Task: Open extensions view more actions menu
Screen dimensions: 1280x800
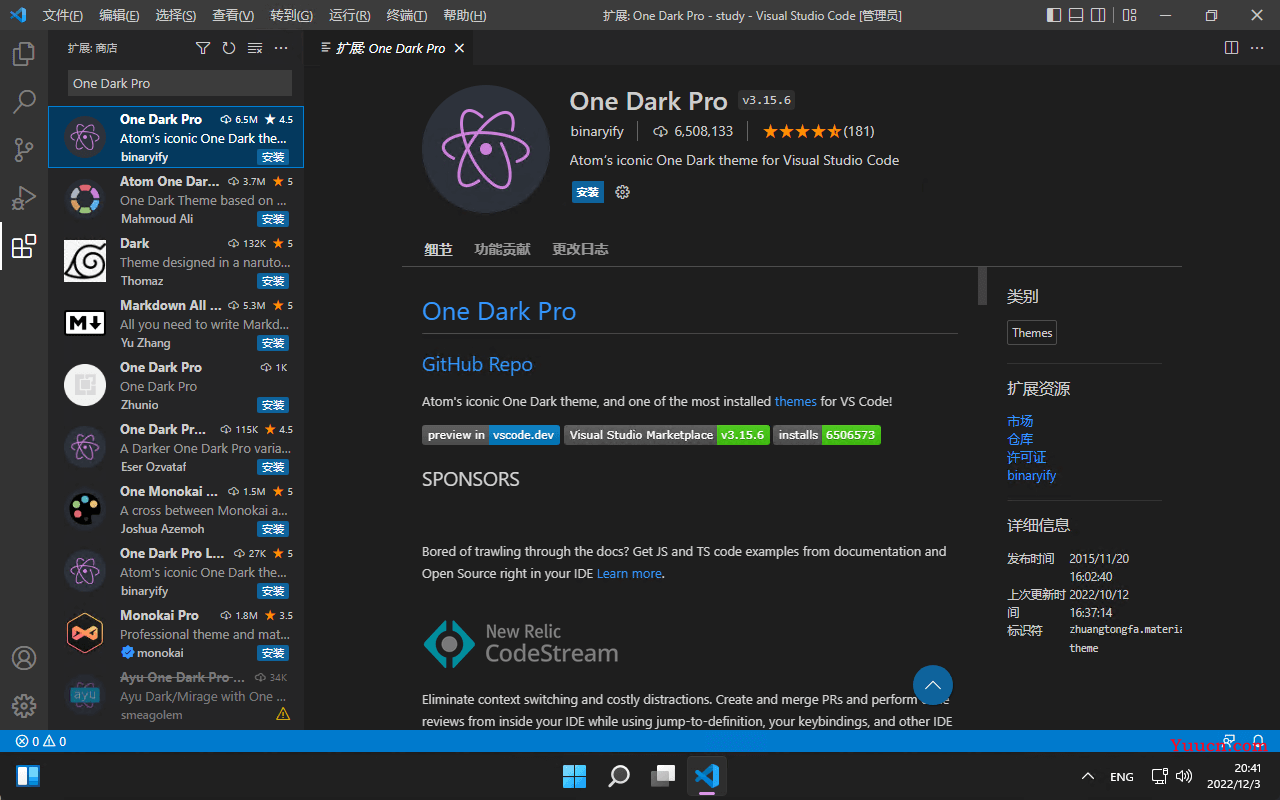Action: [x=281, y=48]
